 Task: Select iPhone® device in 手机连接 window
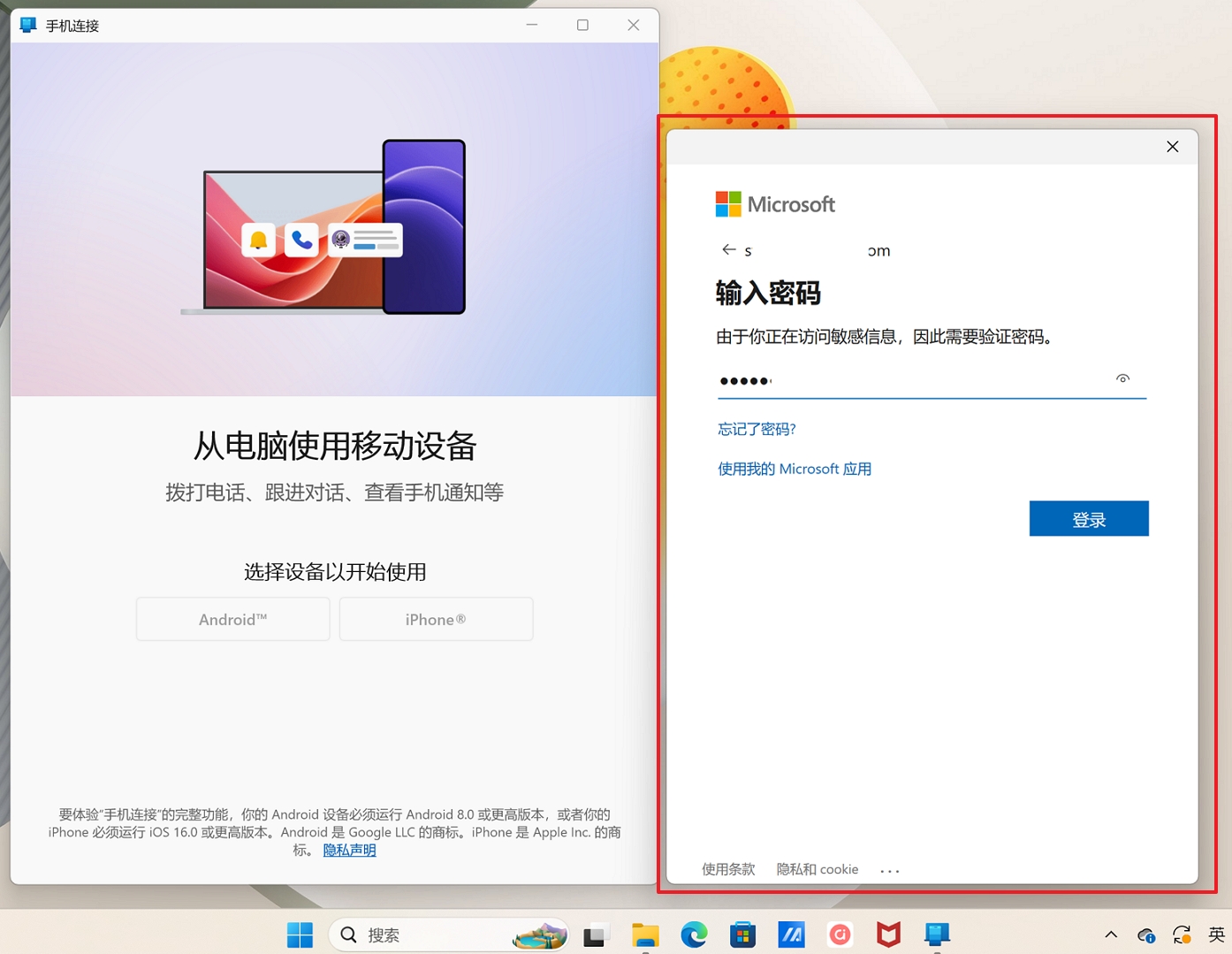coord(436,619)
